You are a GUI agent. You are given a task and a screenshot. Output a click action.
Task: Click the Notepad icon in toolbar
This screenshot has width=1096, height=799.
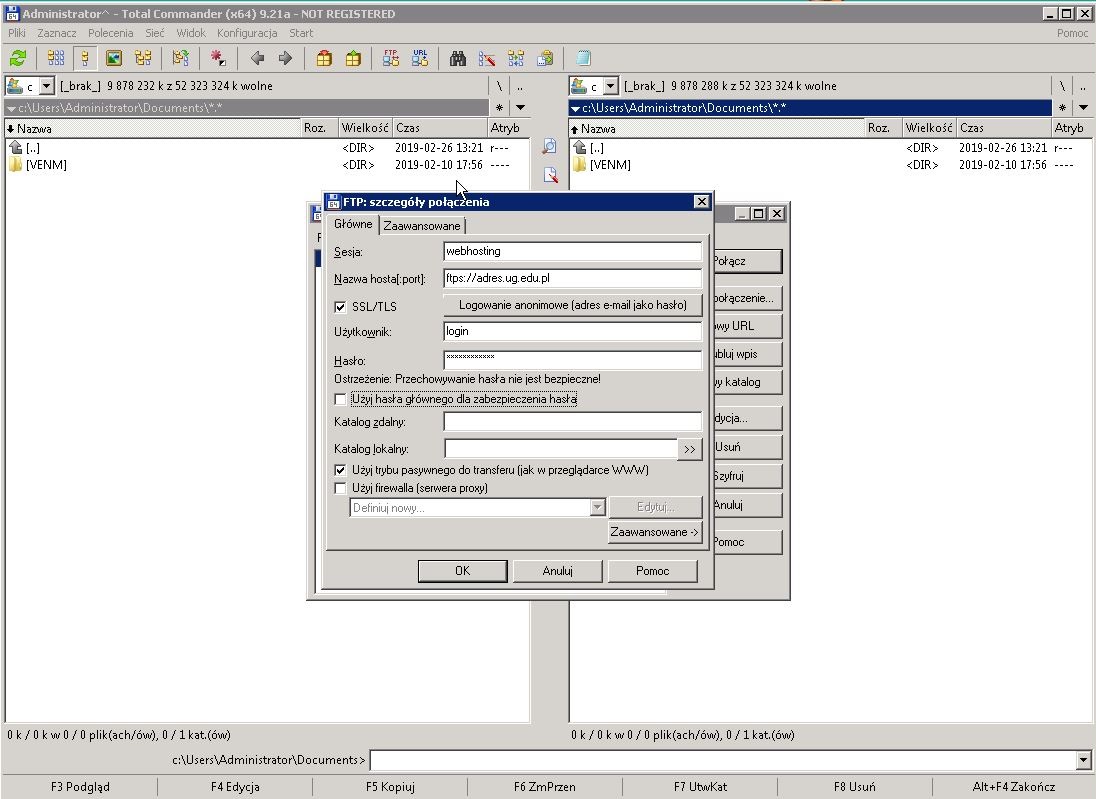(x=584, y=58)
